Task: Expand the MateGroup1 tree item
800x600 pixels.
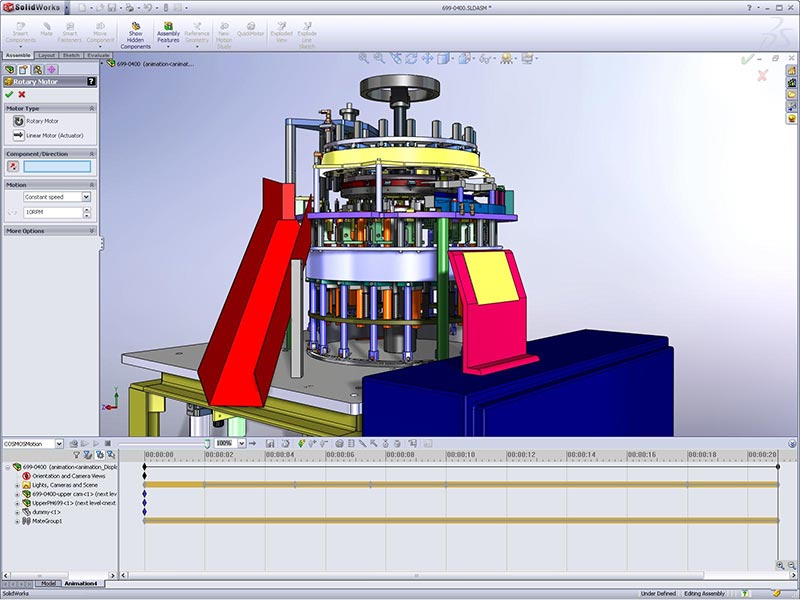Action: [17, 521]
